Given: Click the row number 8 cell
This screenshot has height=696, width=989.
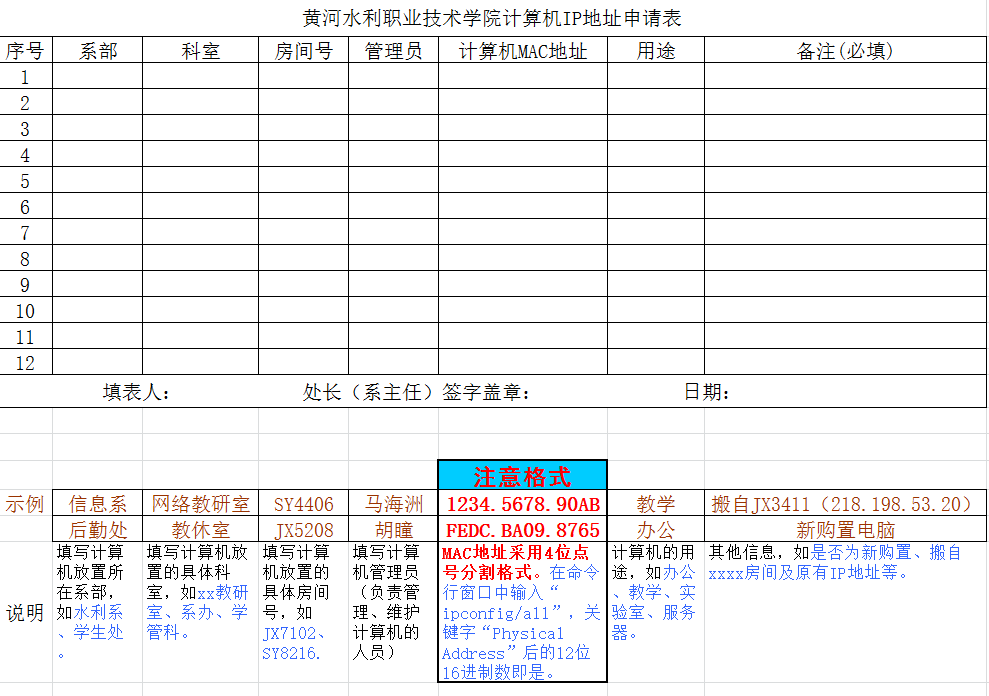Looking at the screenshot, I should [x=26, y=259].
